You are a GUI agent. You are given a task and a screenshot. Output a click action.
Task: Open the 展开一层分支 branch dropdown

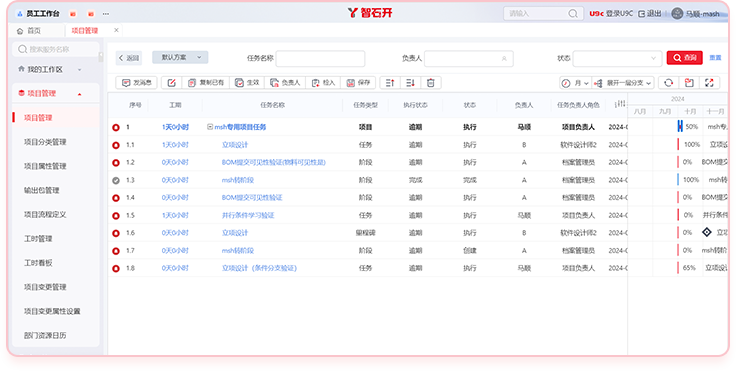(x=623, y=83)
